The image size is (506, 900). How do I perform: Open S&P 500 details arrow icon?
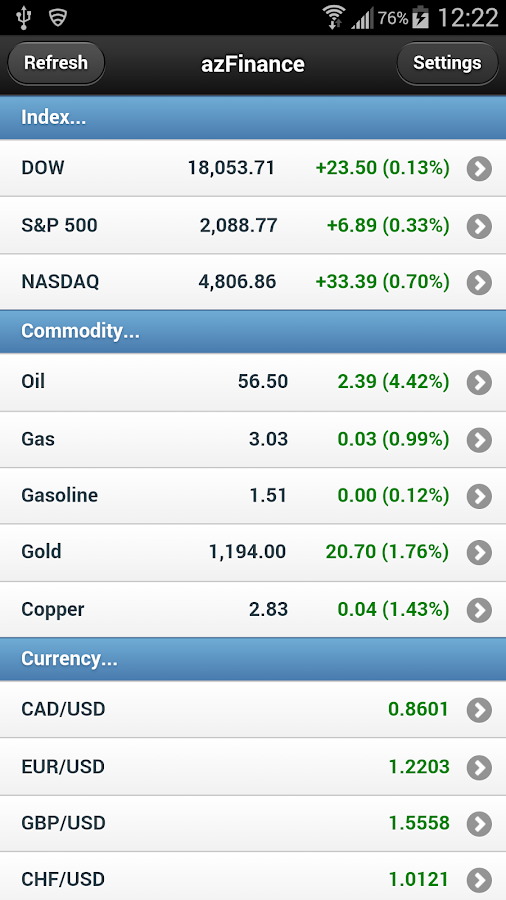[479, 226]
